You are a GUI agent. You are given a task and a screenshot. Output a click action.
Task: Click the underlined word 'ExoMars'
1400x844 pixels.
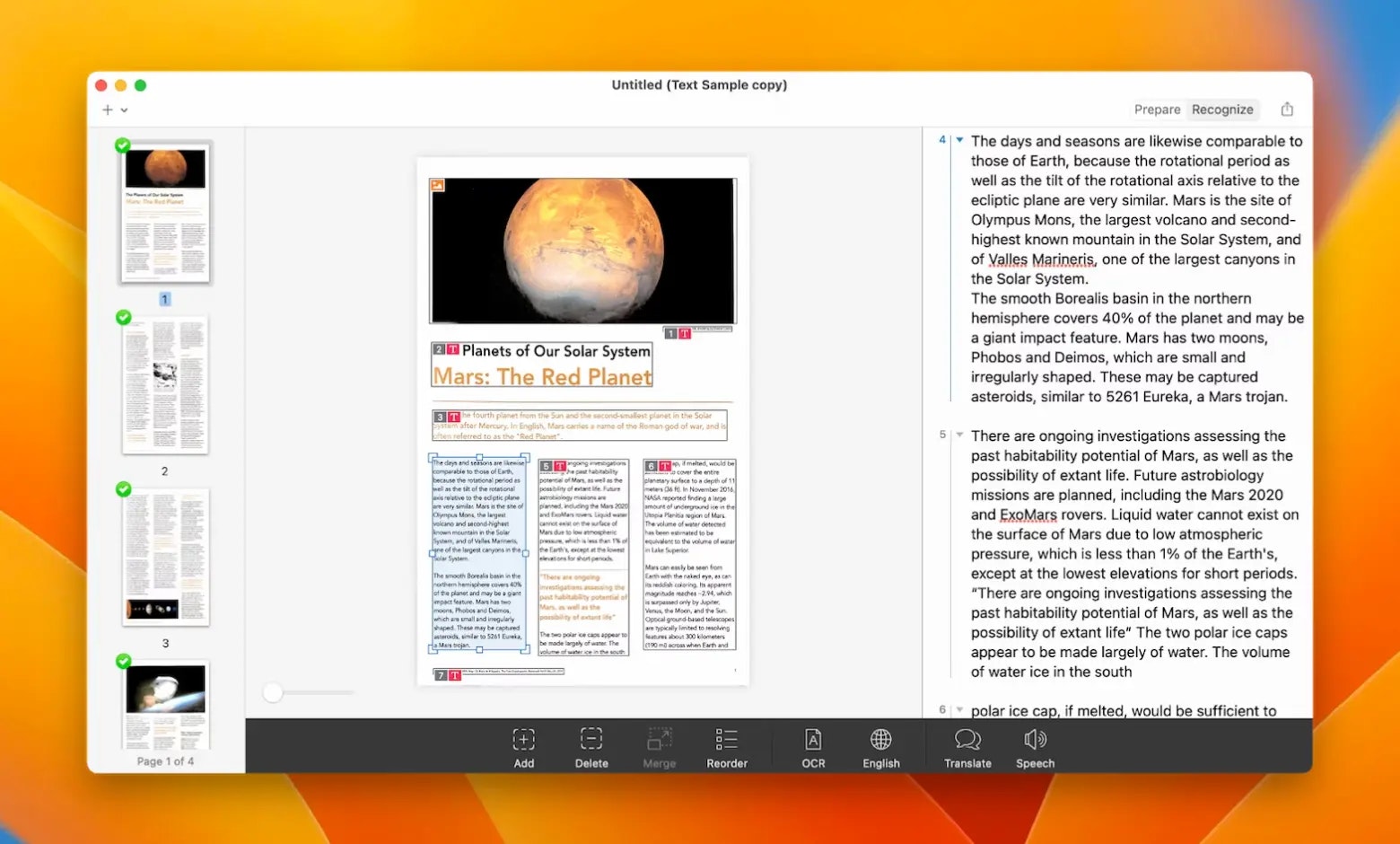[1028, 514]
